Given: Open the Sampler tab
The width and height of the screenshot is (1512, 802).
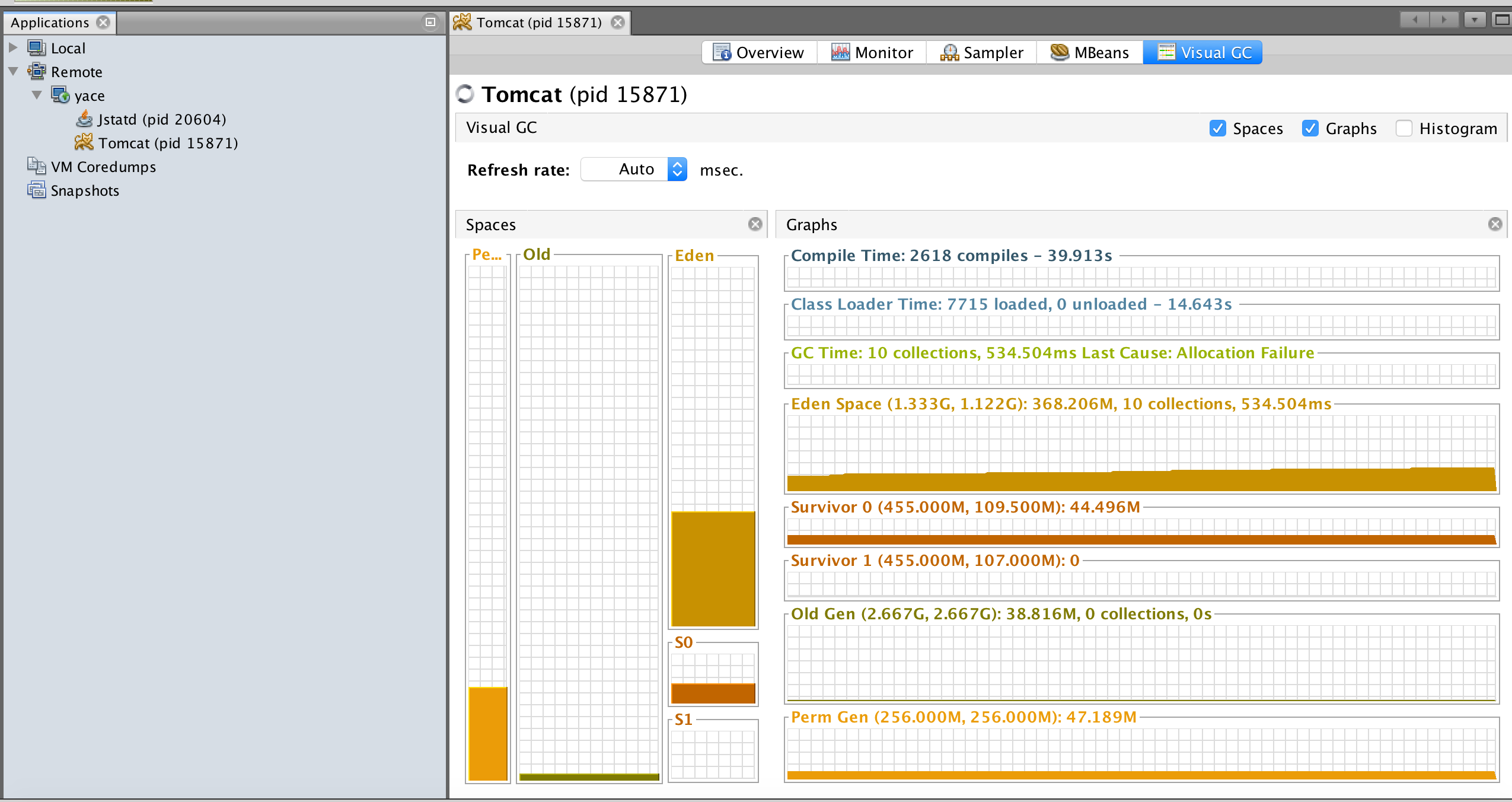Looking at the screenshot, I should coord(981,52).
